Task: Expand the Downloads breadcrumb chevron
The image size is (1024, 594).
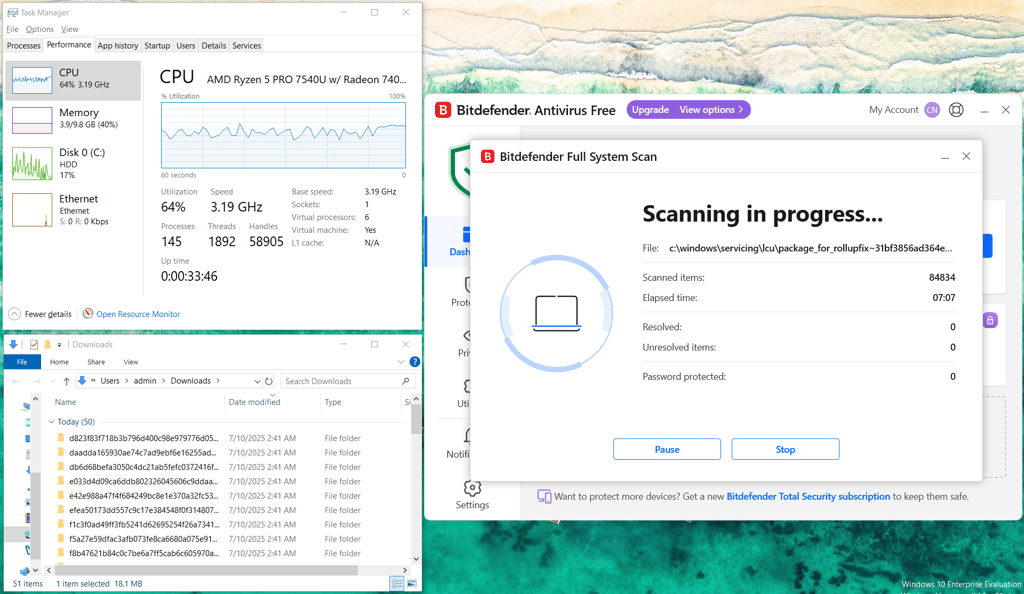Action: point(218,381)
